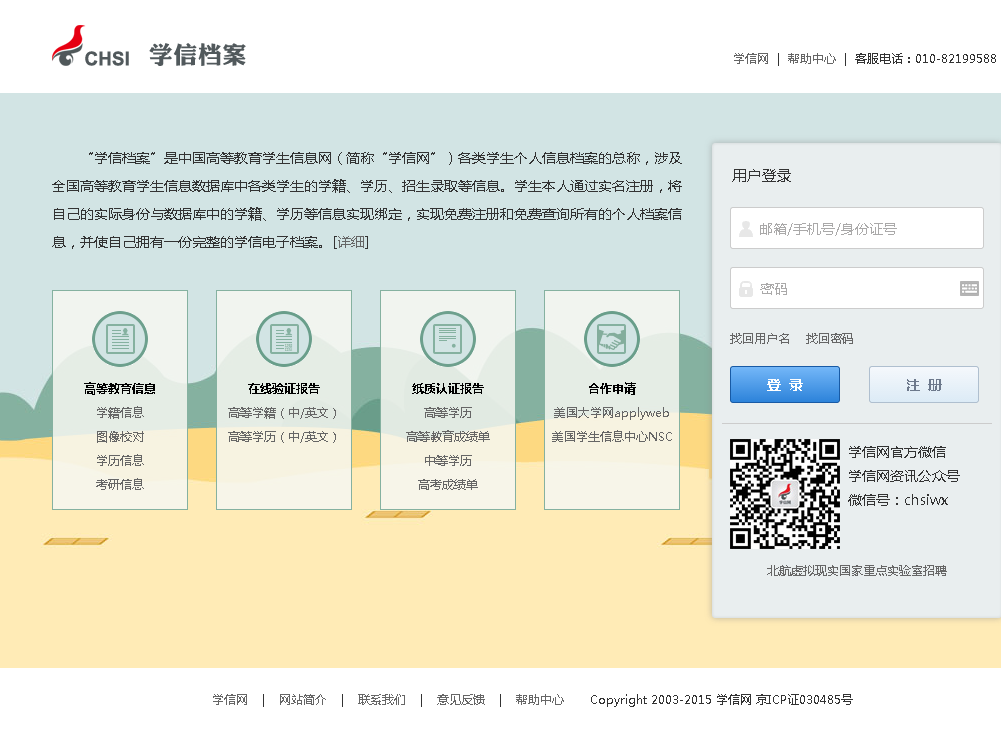Click the 密码 password input field
Screen dimensions: 1001x736
click(845, 288)
